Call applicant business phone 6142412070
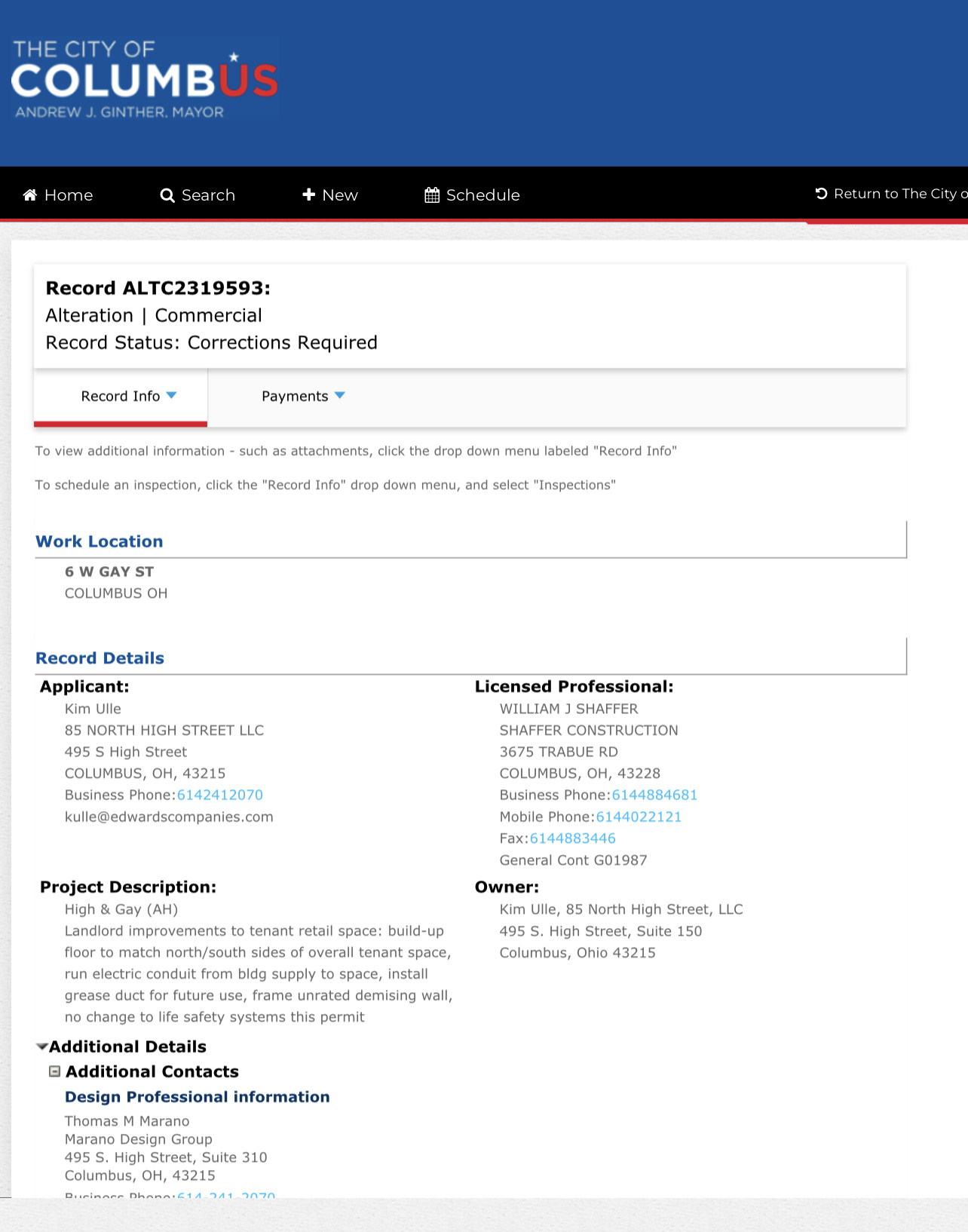Viewport: 968px width, 1232px height. click(220, 795)
